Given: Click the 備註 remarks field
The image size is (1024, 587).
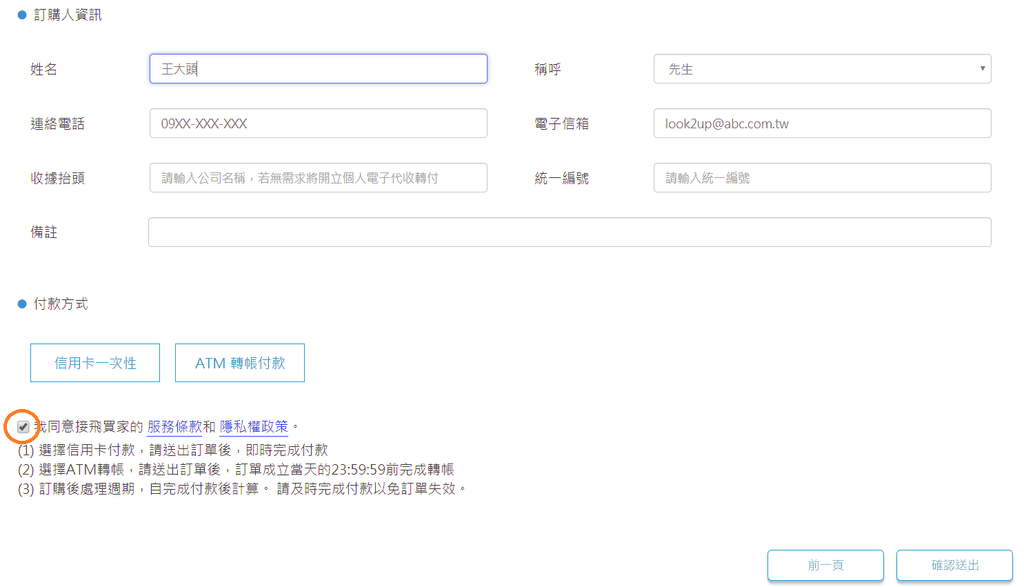Looking at the screenshot, I should tap(569, 232).
